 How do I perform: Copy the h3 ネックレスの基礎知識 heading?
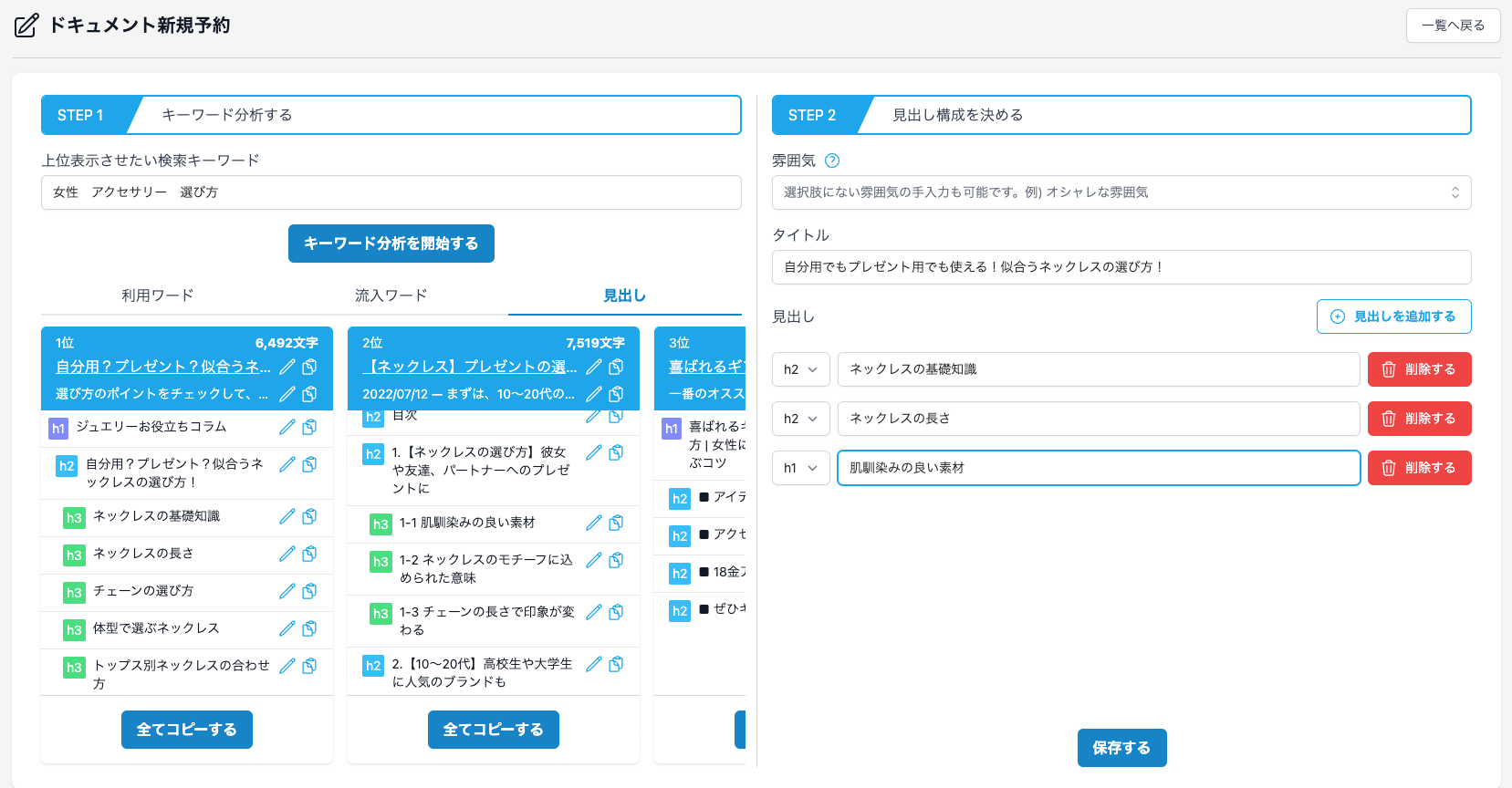pos(310,516)
